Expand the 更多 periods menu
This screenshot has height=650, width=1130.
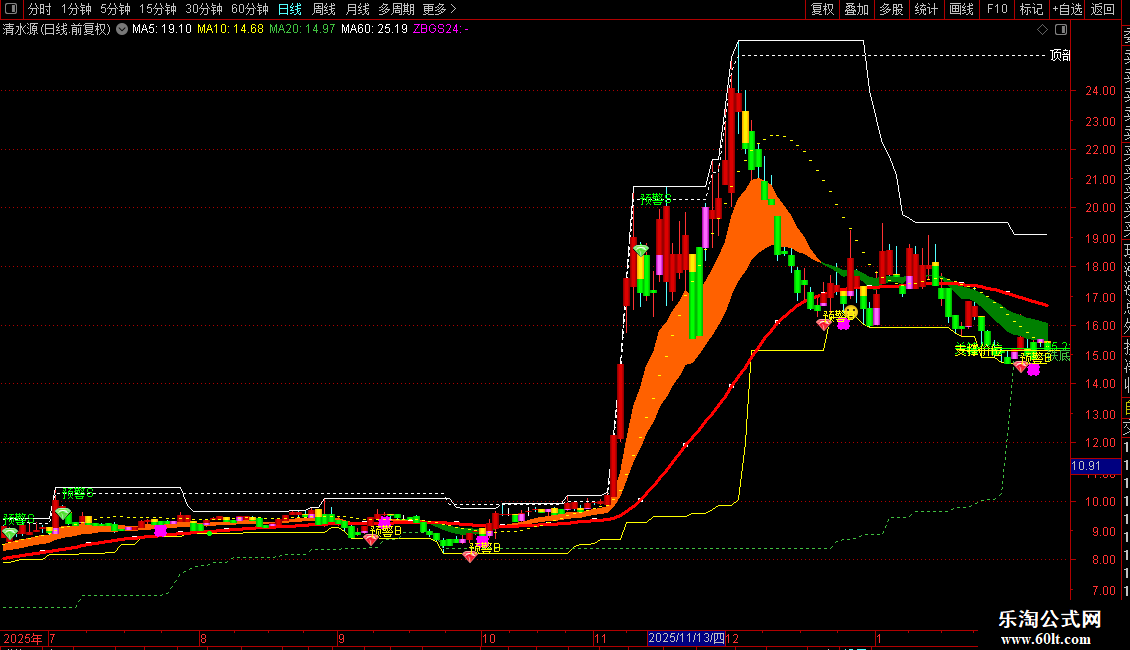pos(439,9)
